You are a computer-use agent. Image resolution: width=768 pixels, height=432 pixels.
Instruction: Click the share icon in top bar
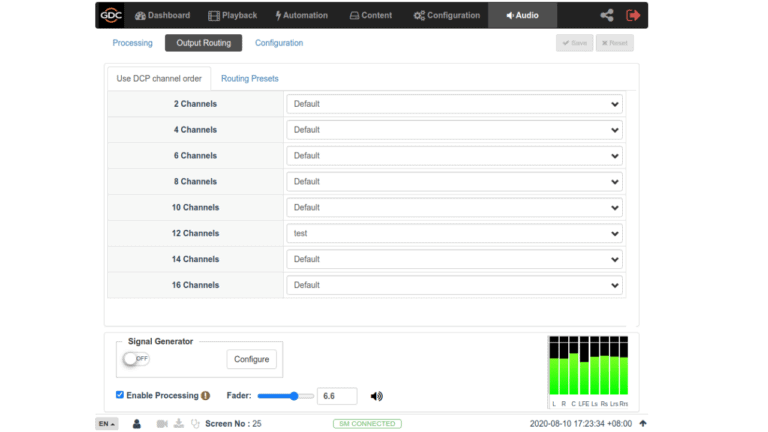tap(607, 15)
